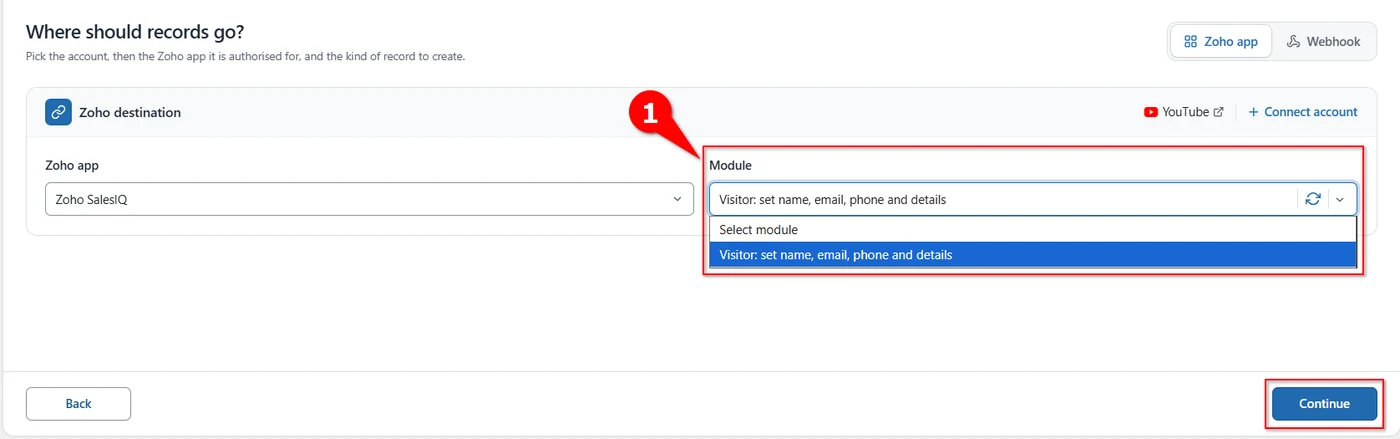Viewport: 1400px width, 439px height.
Task: Click the Pick the account description text
Action: pyautogui.click(x=245, y=57)
